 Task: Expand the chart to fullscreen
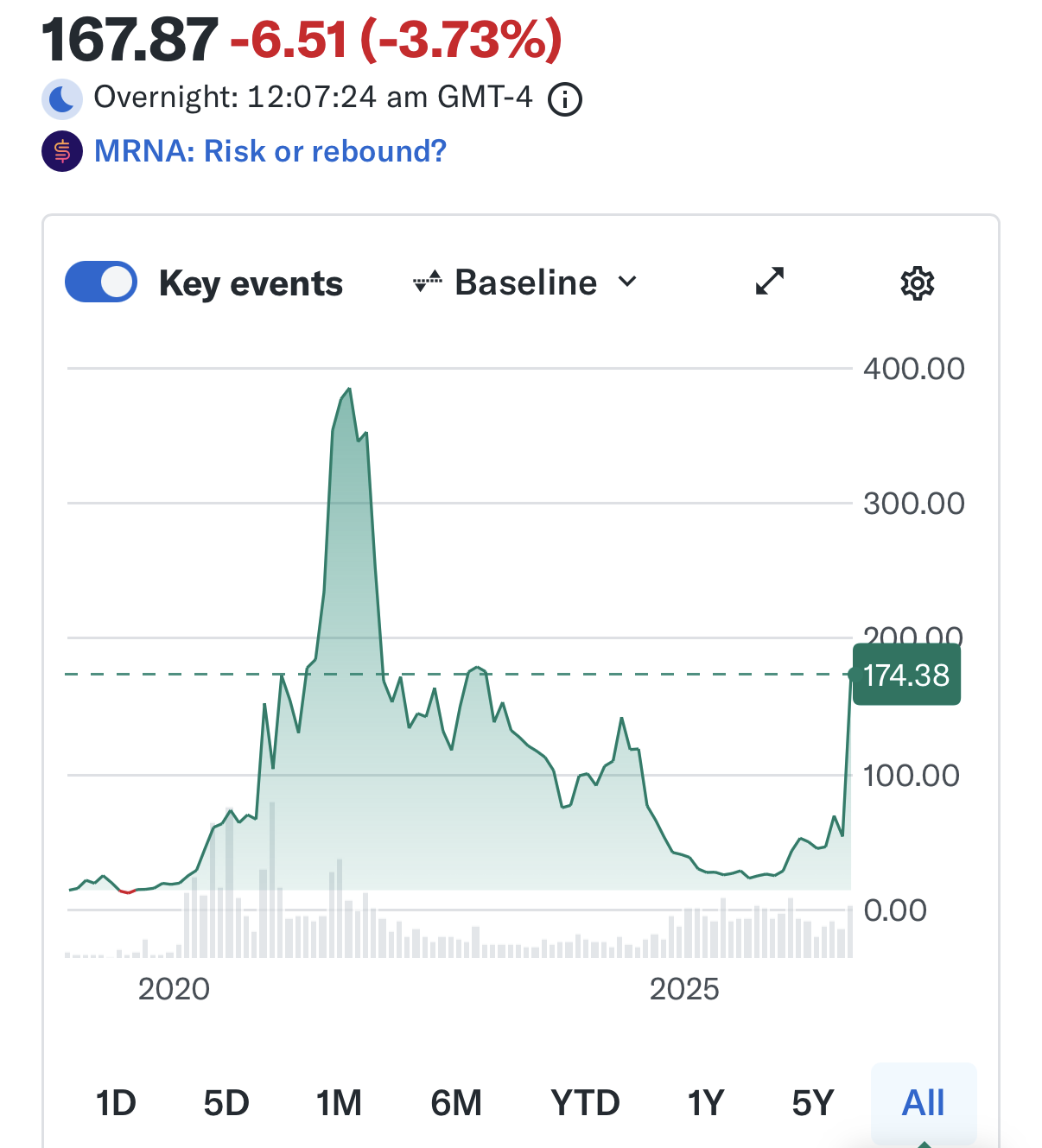coord(769,281)
